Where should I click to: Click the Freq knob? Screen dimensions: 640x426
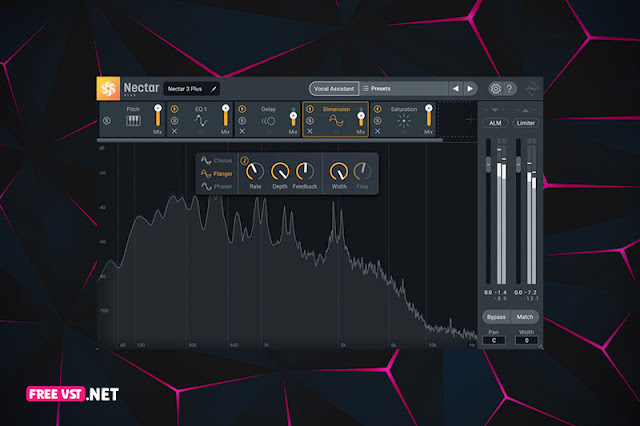coord(362,171)
